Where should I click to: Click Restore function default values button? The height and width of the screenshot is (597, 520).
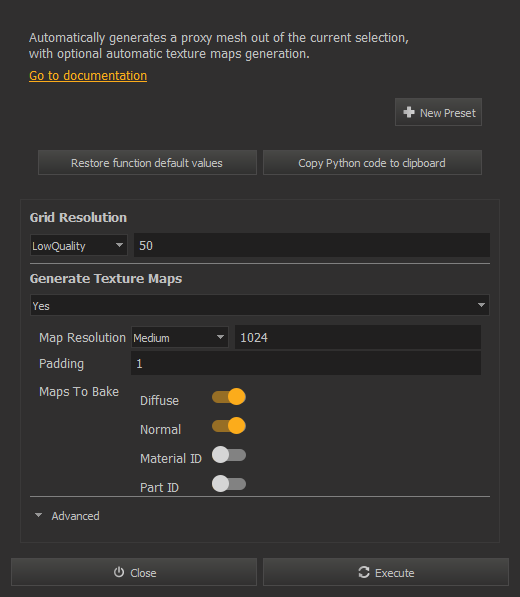click(147, 163)
